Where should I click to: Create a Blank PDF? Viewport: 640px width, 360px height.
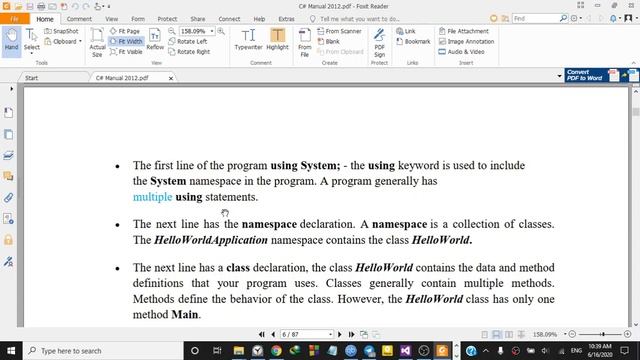pos(329,41)
